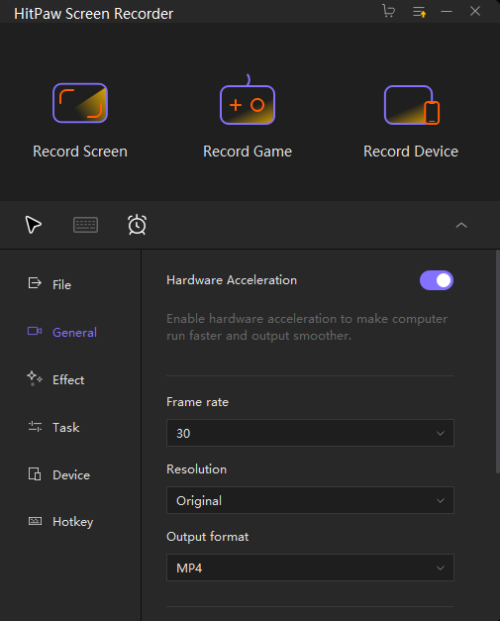Click the Record Screen label
The image size is (500, 621).
(80, 152)
